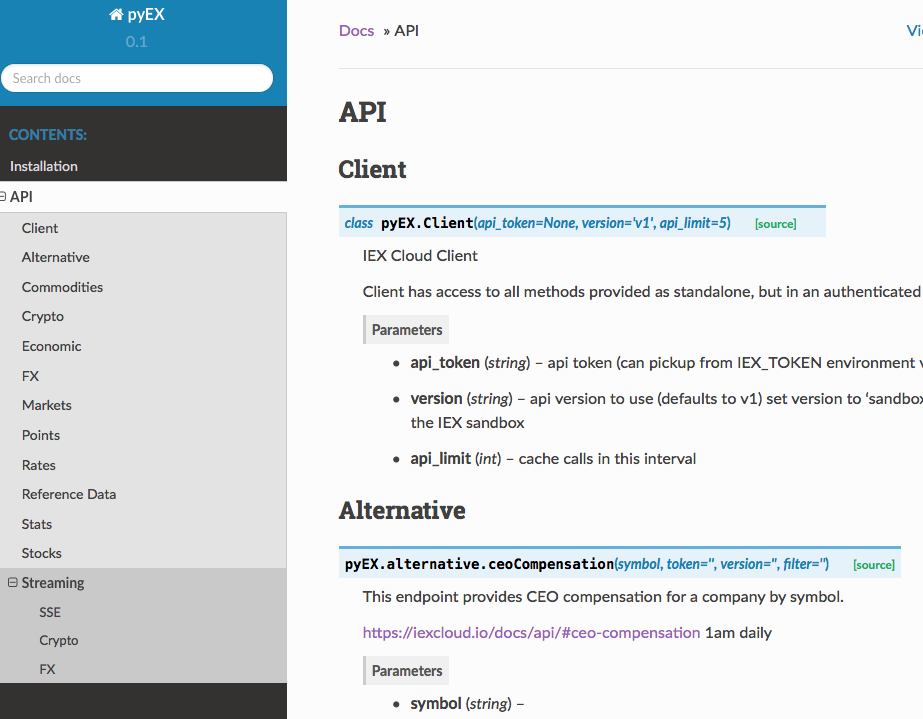Select the top-level API menu item

21,197
